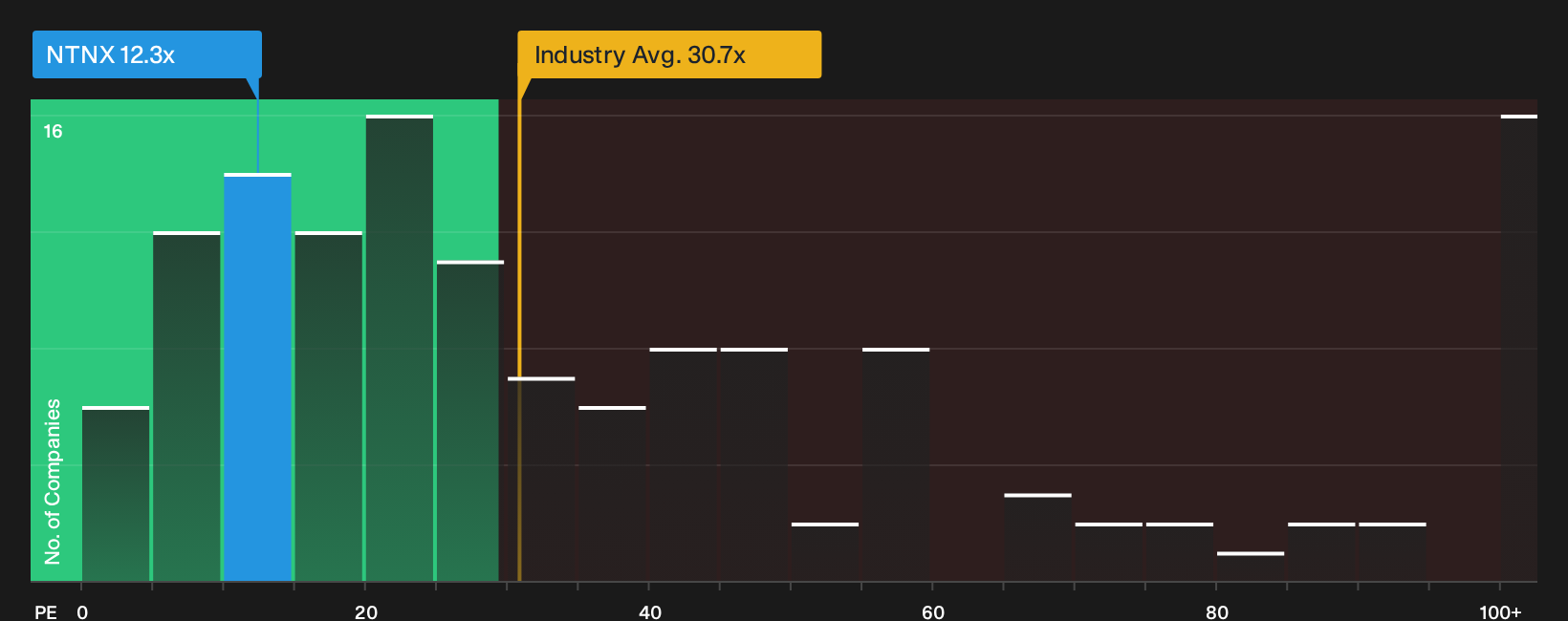Click the x-axis label 20
The height and width of the screenshot is (621, 1568).
pos(366,611)
